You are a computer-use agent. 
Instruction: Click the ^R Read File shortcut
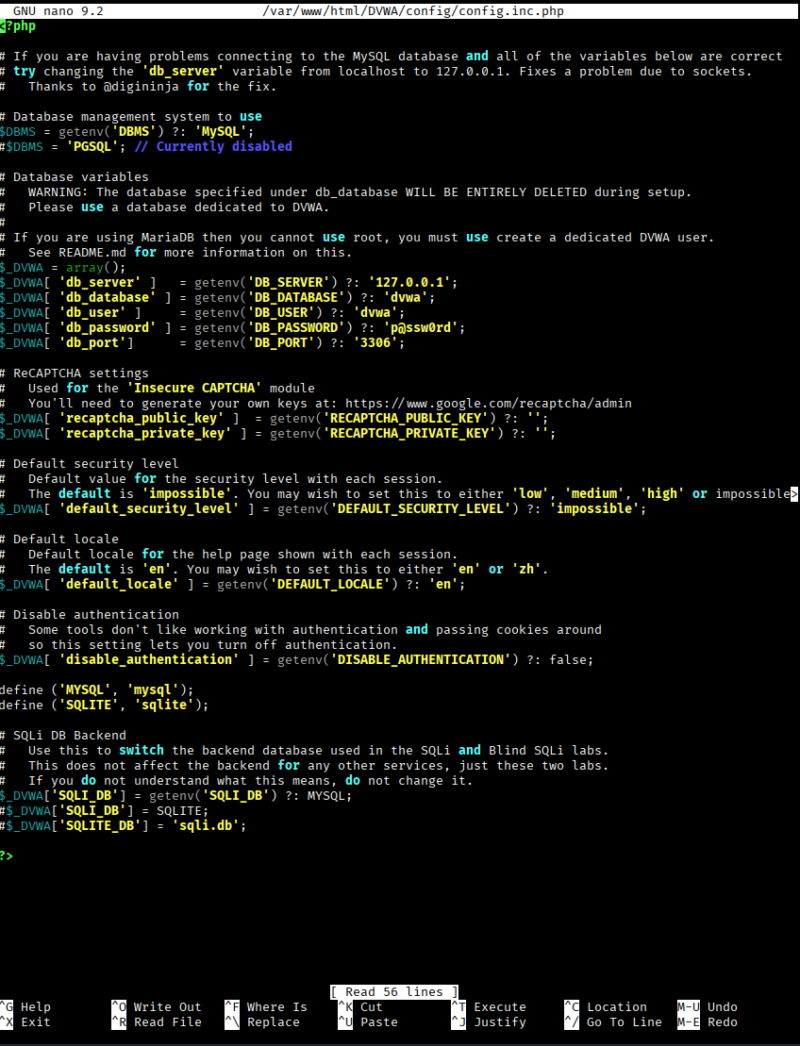pos(157,1022)
